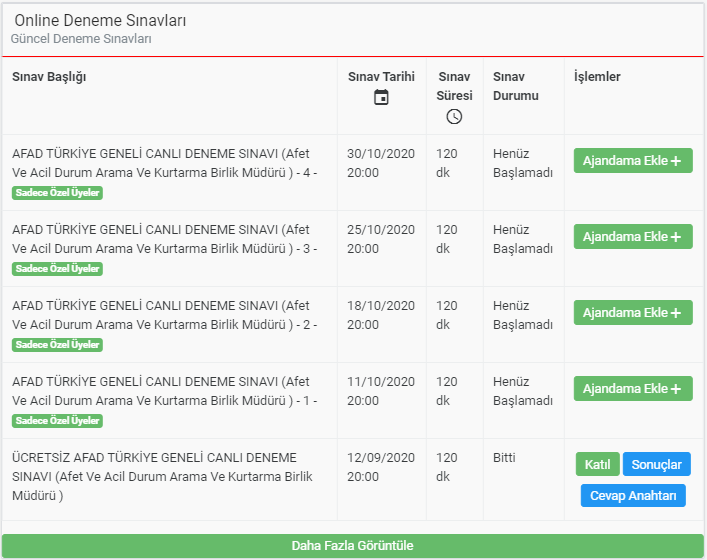Open Sonuçlar for the free exam
Screen dimensions: 707x560
tap(656, 464)
